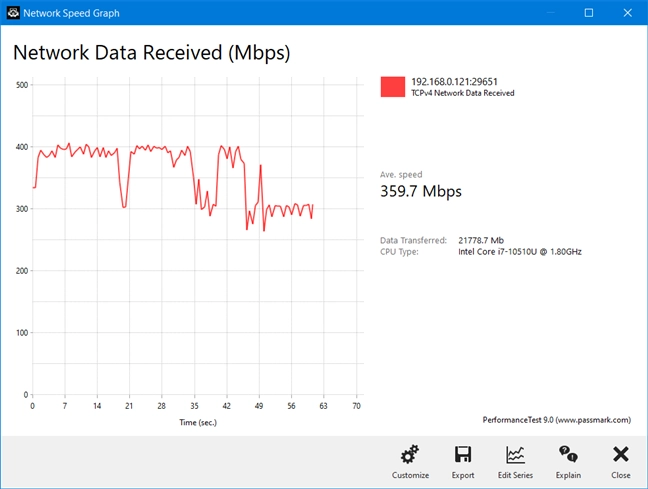Screen dimensions: 648x489
Task: Open the Customize gear icon
Action: 410,454
